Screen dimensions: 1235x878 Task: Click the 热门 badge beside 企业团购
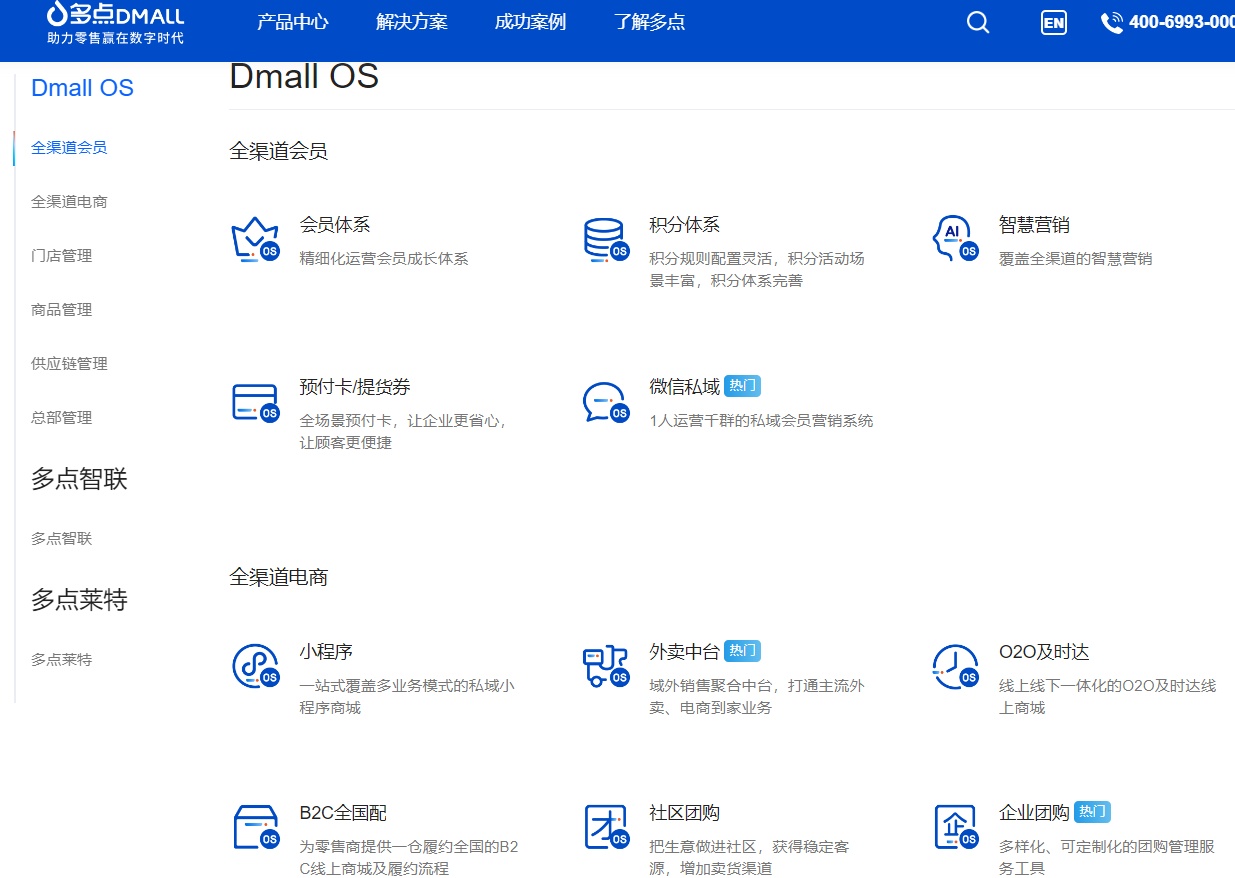tap(1093, 812)
